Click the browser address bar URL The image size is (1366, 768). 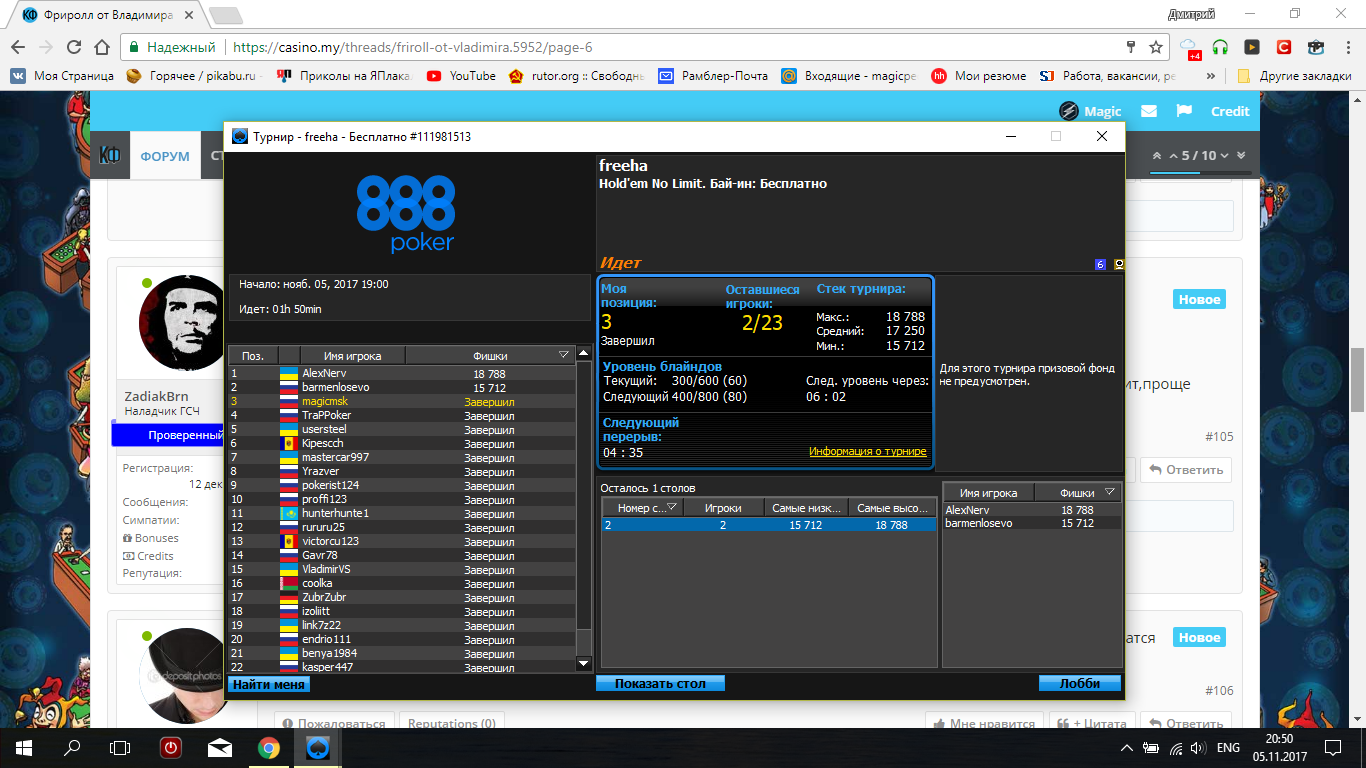411,47
